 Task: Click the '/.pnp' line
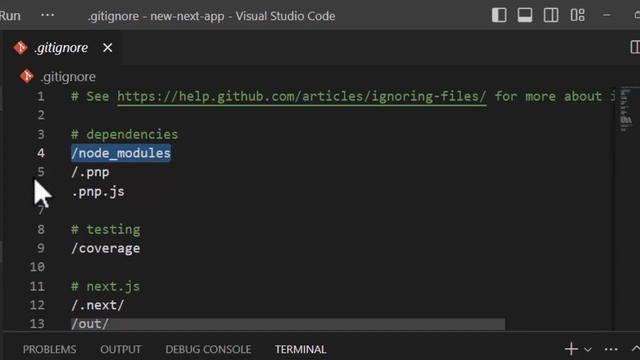point(90,172)
